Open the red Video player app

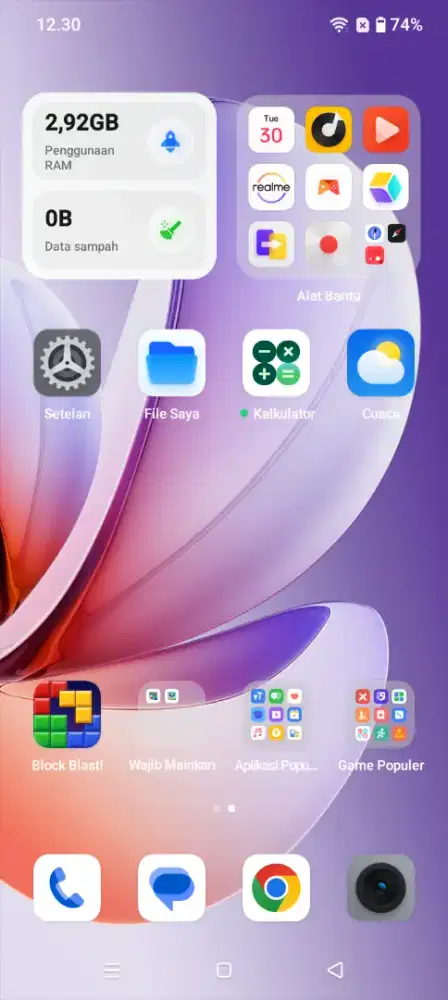click(386, 129)
